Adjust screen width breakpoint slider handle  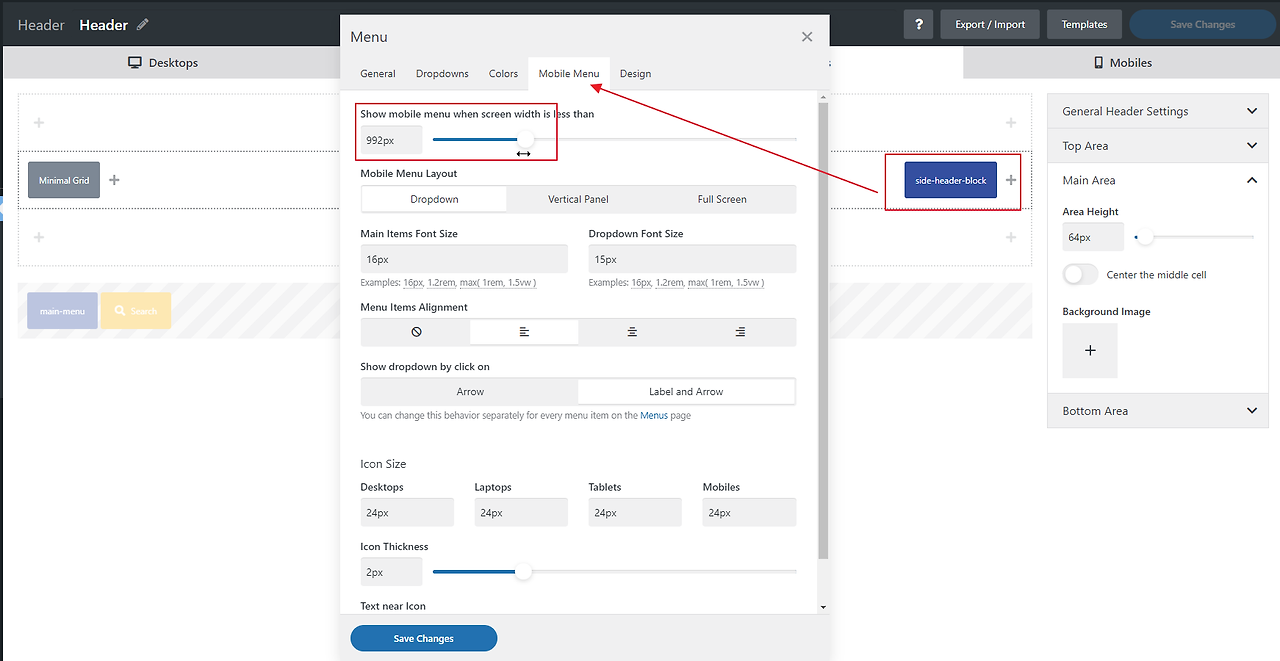[526, 139]
